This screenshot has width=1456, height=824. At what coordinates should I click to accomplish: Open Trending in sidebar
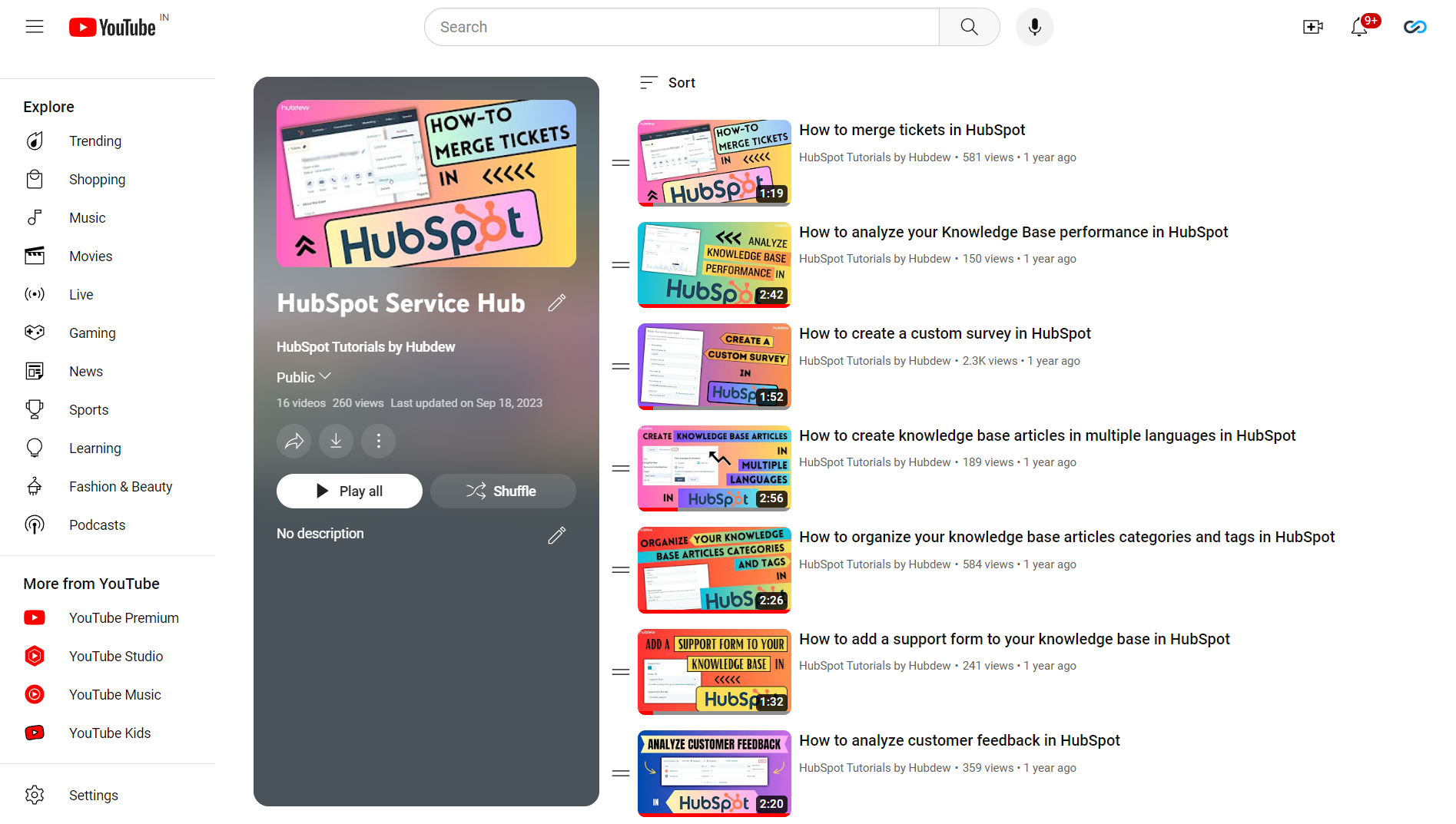(95, 141)
